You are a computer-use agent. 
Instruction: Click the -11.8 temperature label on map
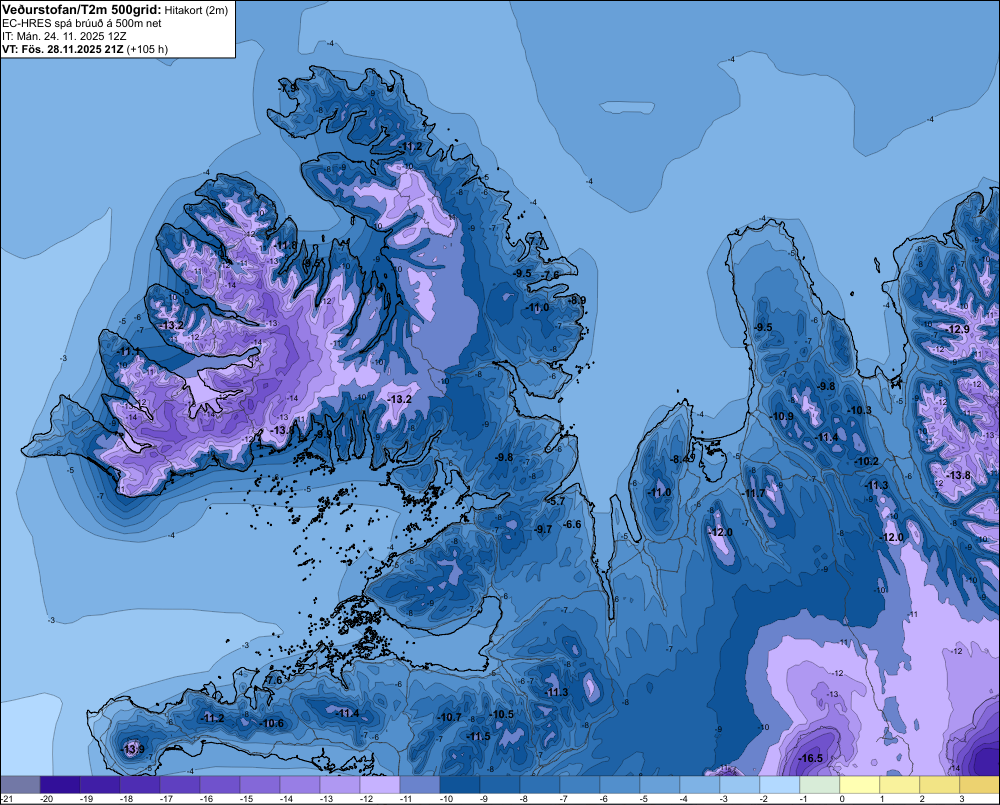point(286,245)
